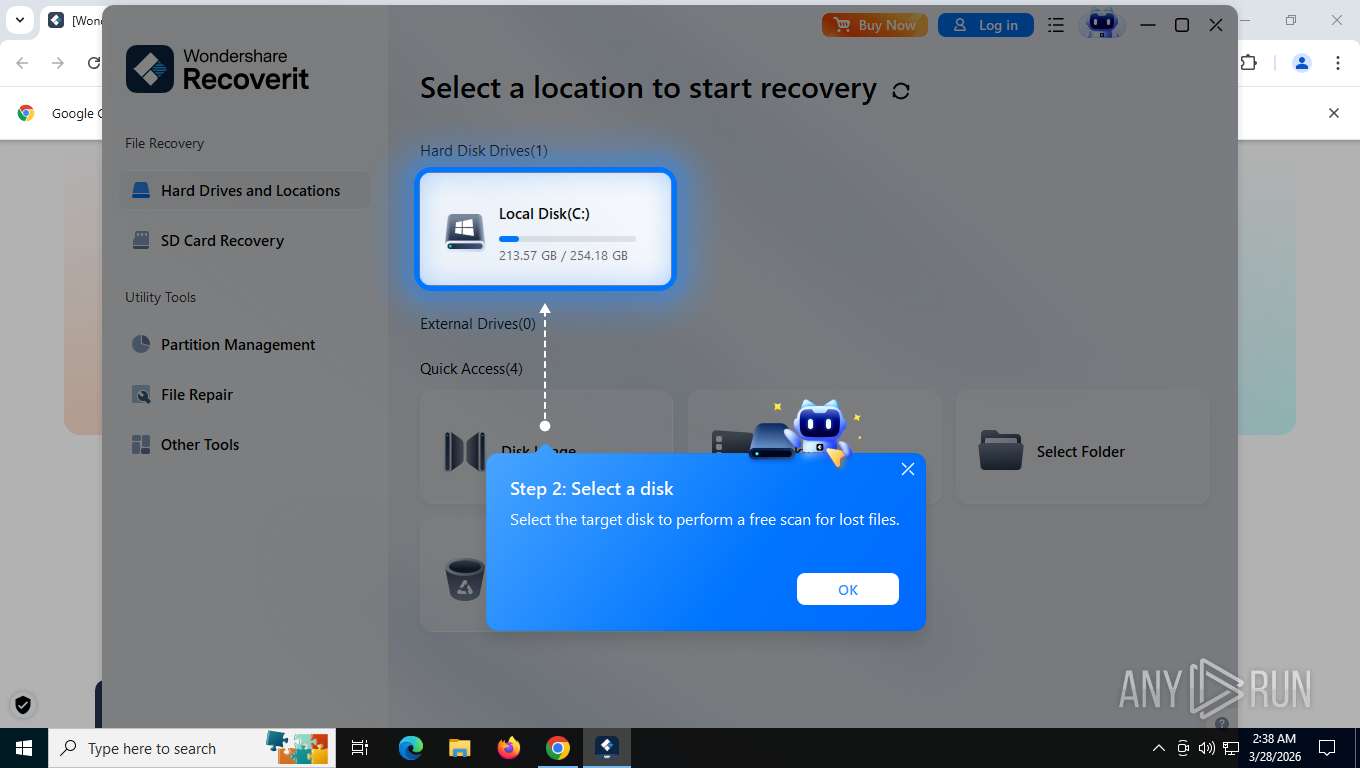Image resolution: width=1360 pixels, height=768 pixels.
Task: Click the External Drives(0) heading
Action: (478, 324)
